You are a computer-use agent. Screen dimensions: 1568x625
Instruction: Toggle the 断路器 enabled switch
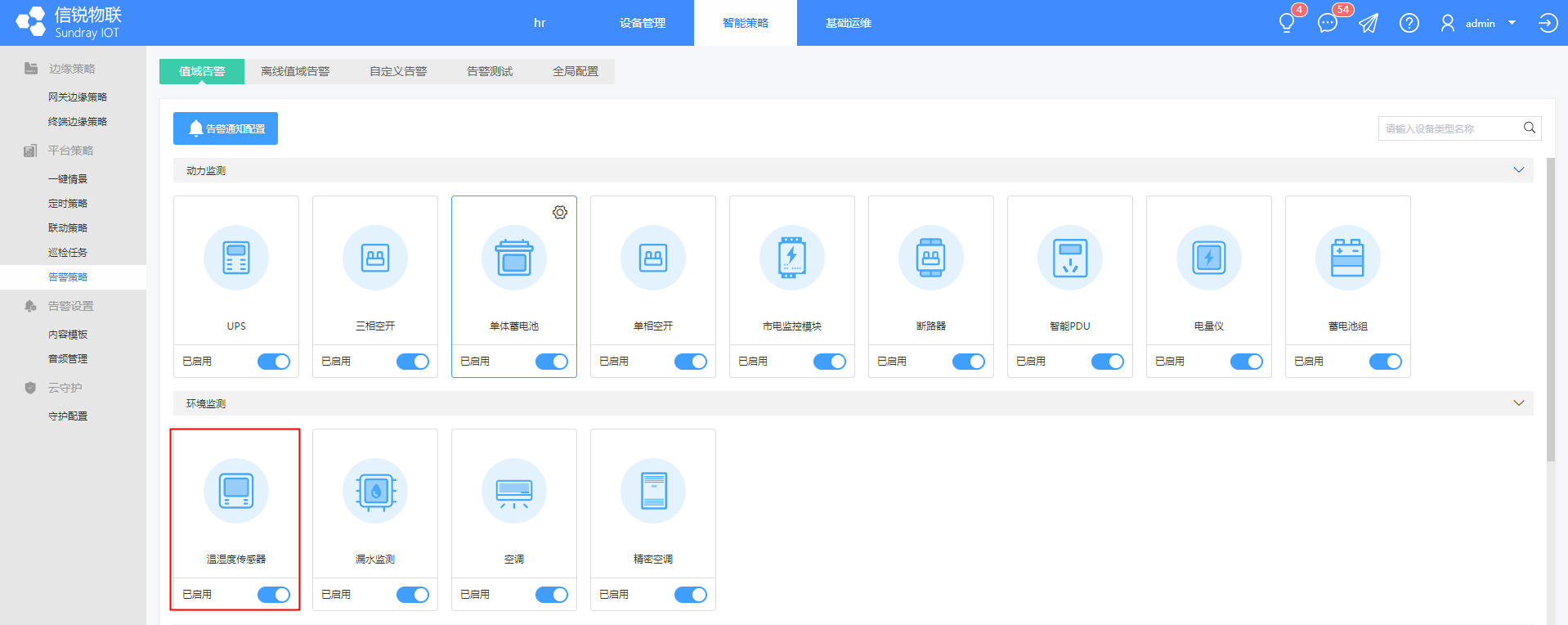point(969,362)
